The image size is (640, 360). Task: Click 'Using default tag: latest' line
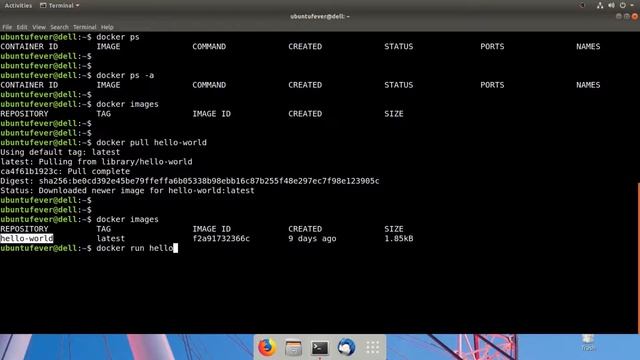tap(60, 152)
